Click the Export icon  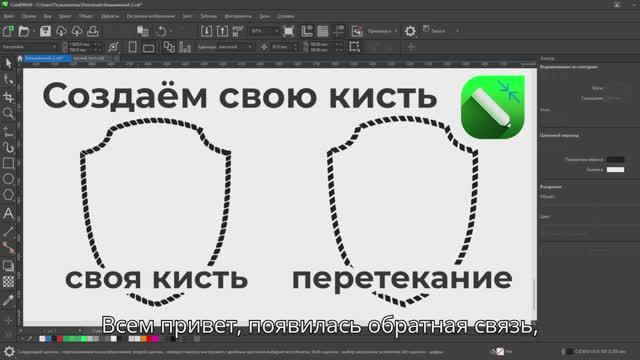(222, 31)
